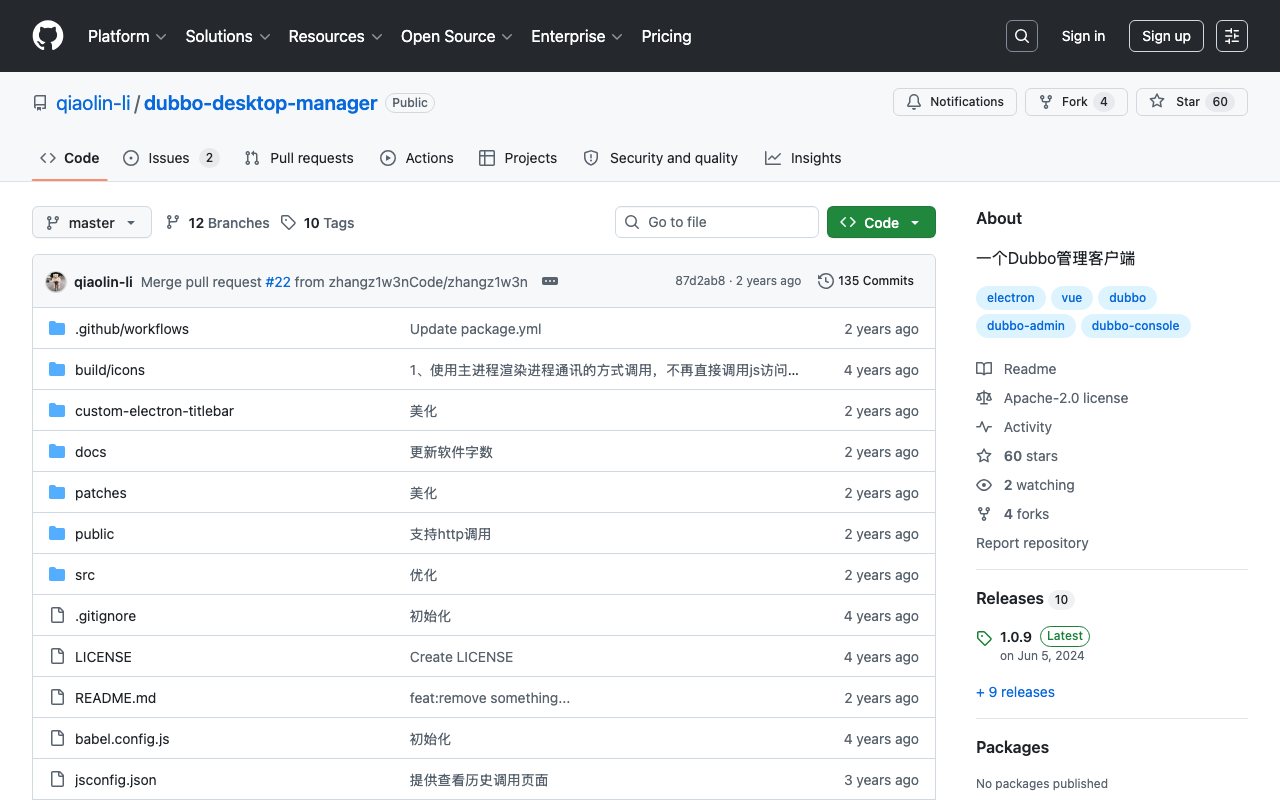Click the Notifications button
This screenshot has height=800, width=1280.
pos(955,102)
